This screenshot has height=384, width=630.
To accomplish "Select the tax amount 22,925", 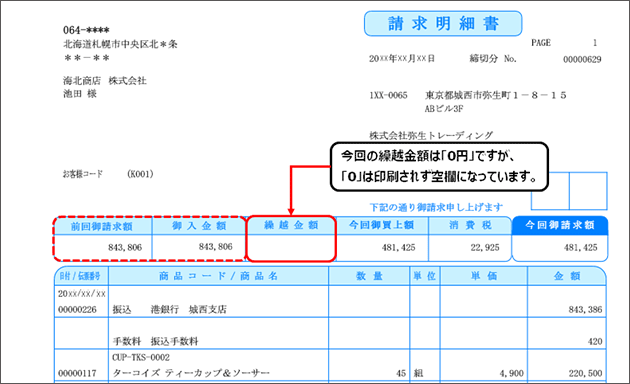I will tap(485, 247).
